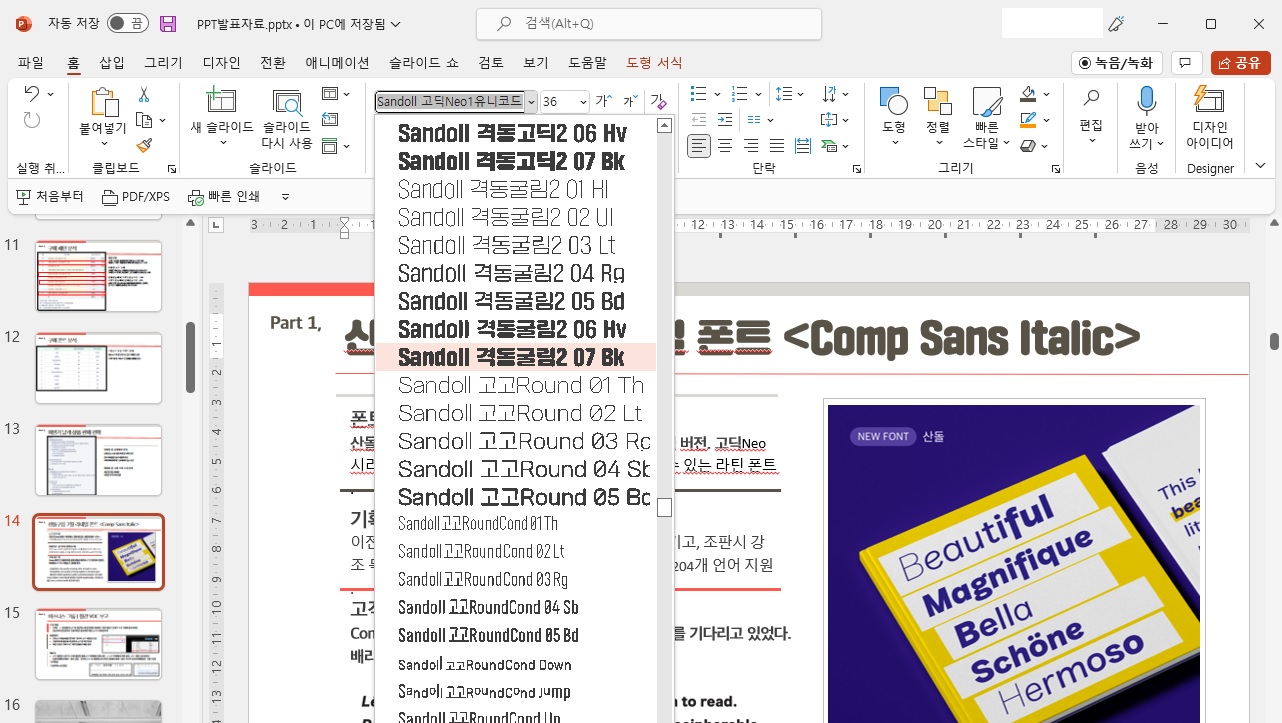Screen dimensions: 1282x723
Task: Click the 녹음/녹화 record button
Action: (1117, 63)
